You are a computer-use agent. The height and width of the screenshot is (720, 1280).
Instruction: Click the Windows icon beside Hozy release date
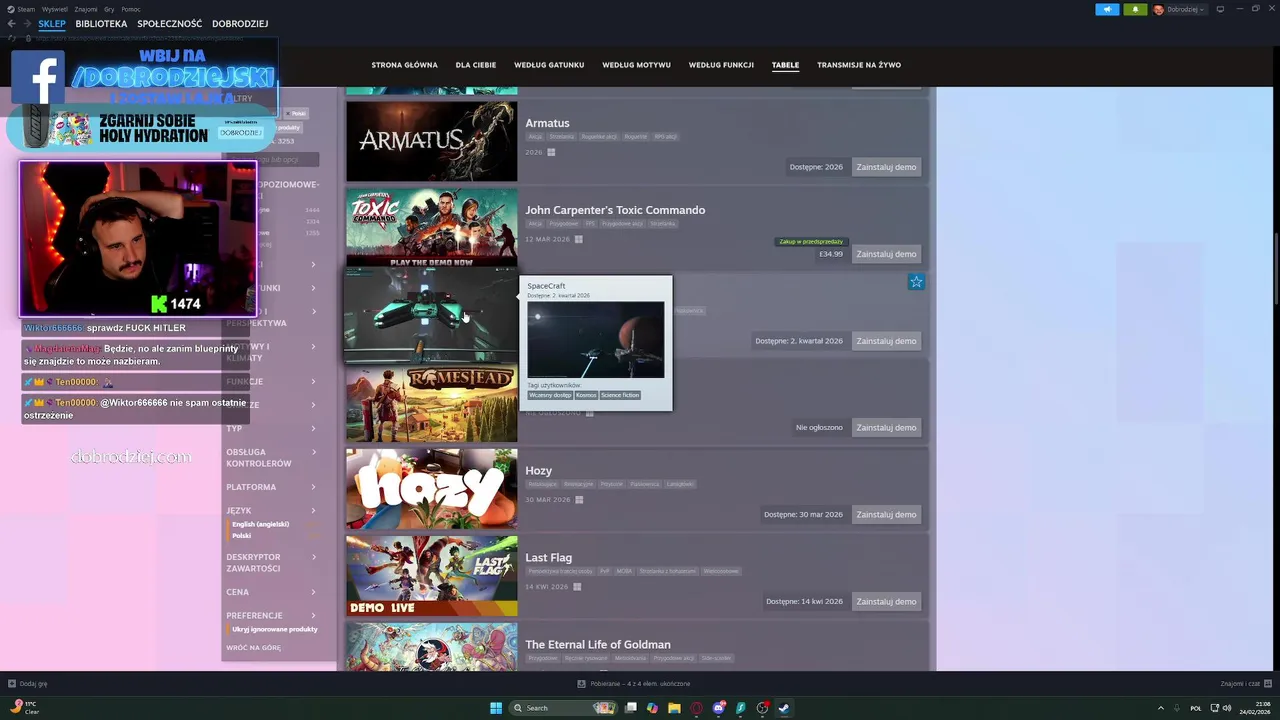coord(578,499)
